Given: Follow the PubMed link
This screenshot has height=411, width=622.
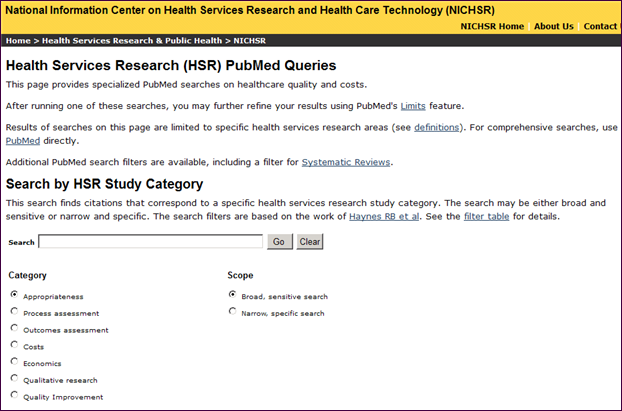Looking at the screenshot, I should (23, 141).
